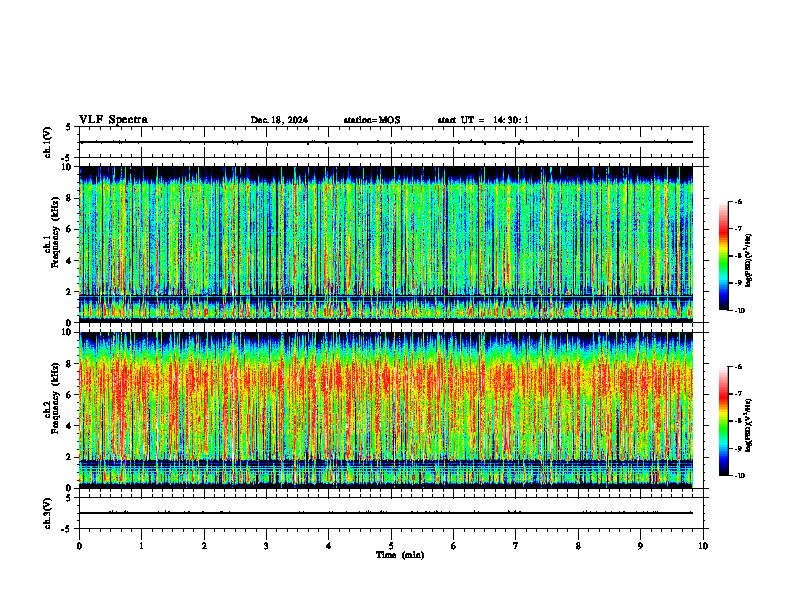
Task: Click the "-6" label on ch.1 colorbar
Action: coord(738,201)
